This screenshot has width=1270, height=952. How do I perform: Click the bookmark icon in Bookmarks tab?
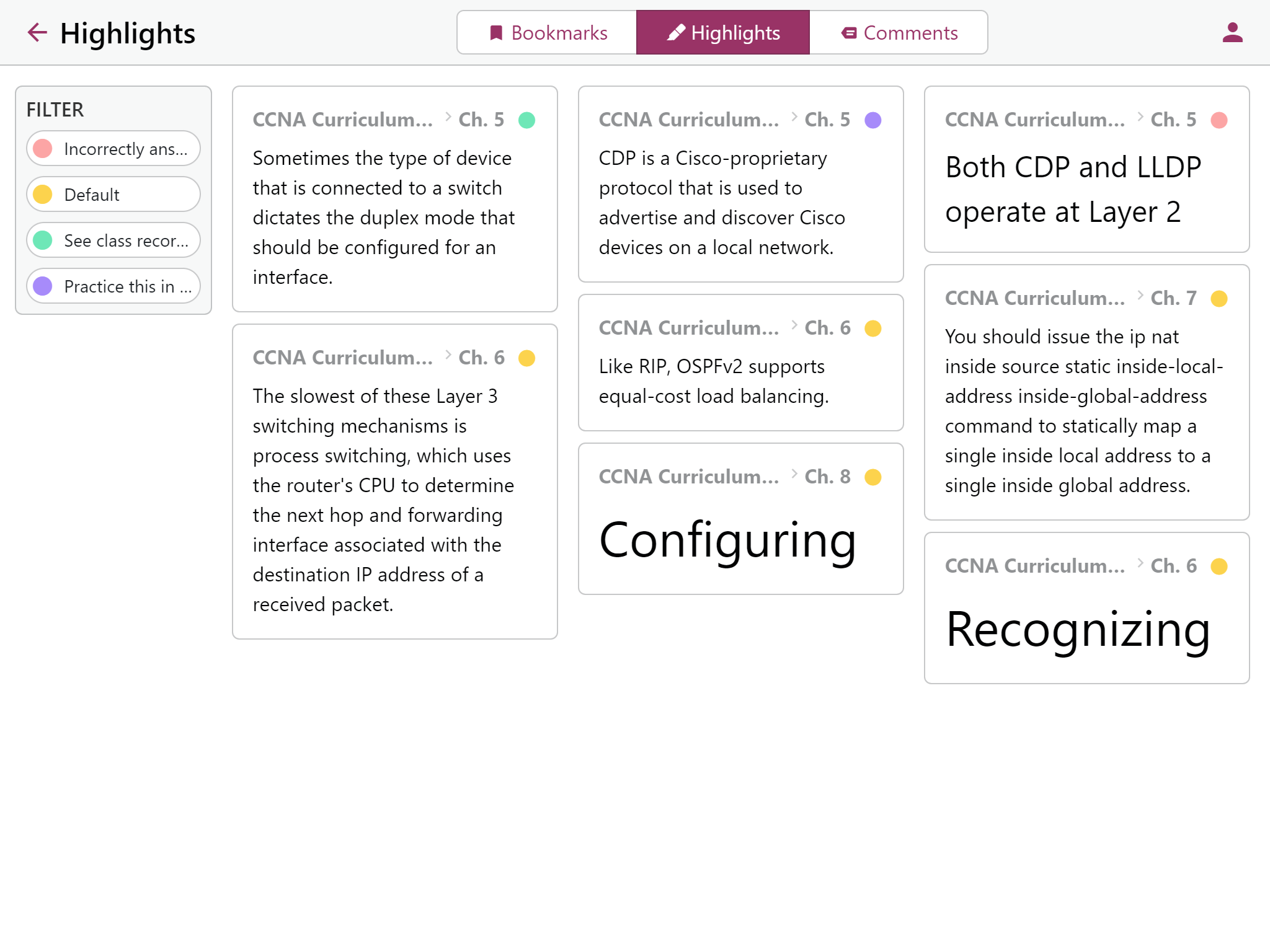[x=496, y=33]
